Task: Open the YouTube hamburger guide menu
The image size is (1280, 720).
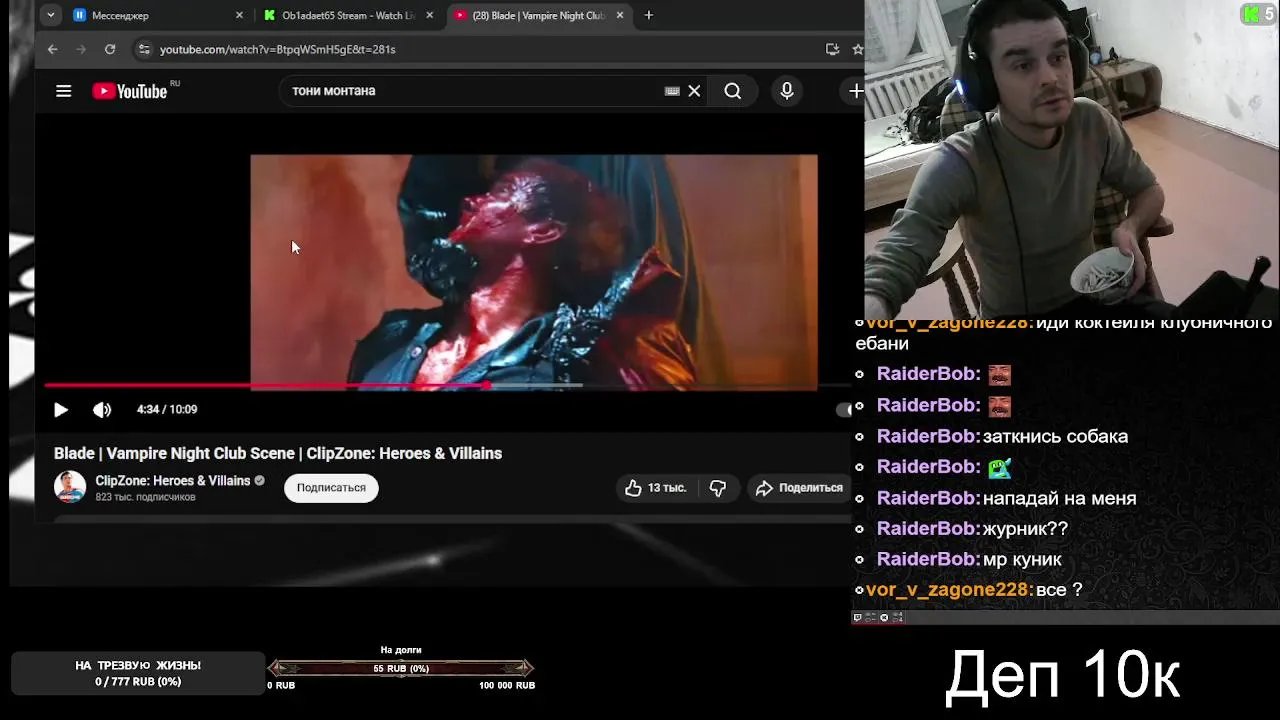Action: tap(63, 91)
